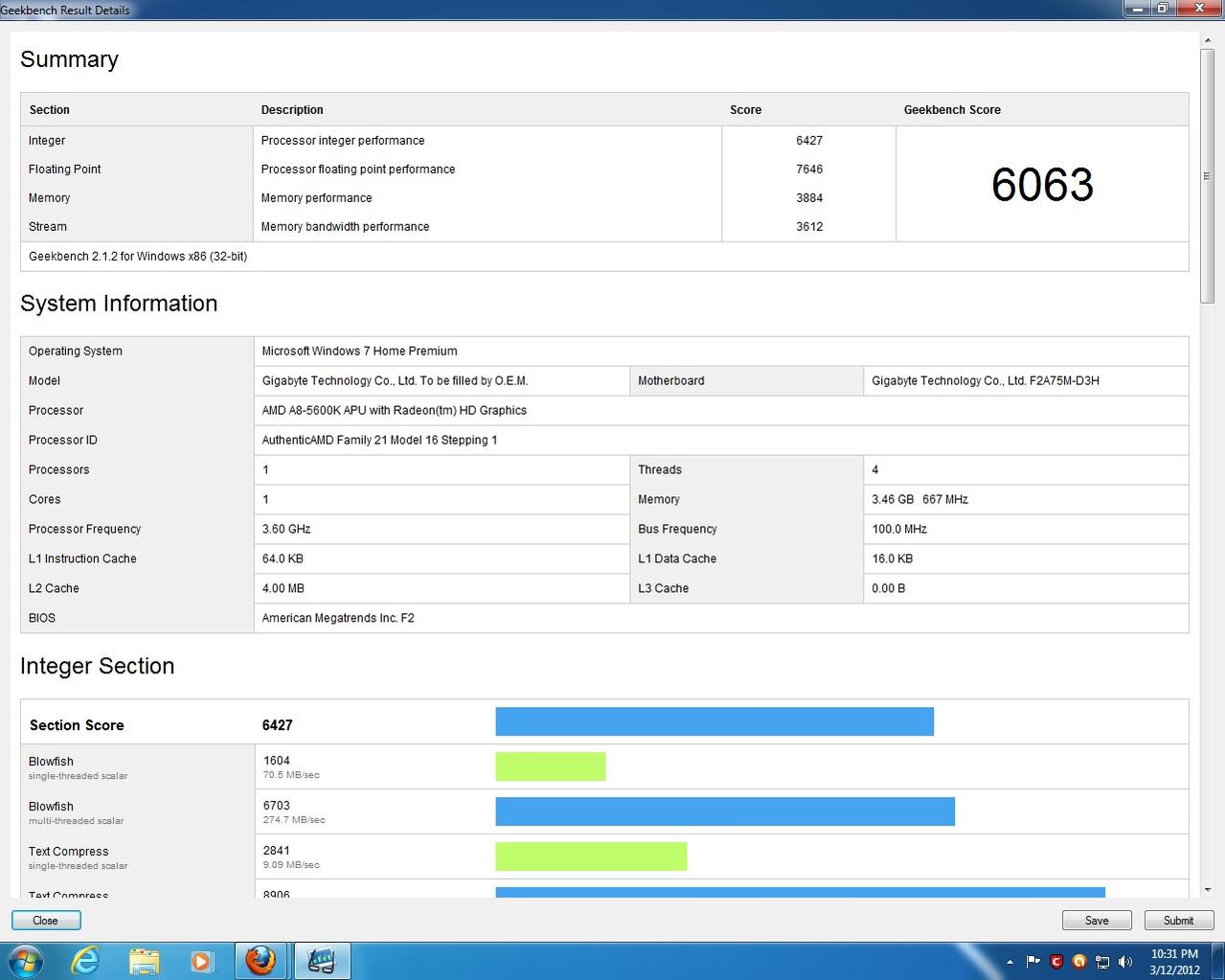Viewport: 1225px width, 980px height.
Task: Close the window using title bar X
Action: (1197, 9)
